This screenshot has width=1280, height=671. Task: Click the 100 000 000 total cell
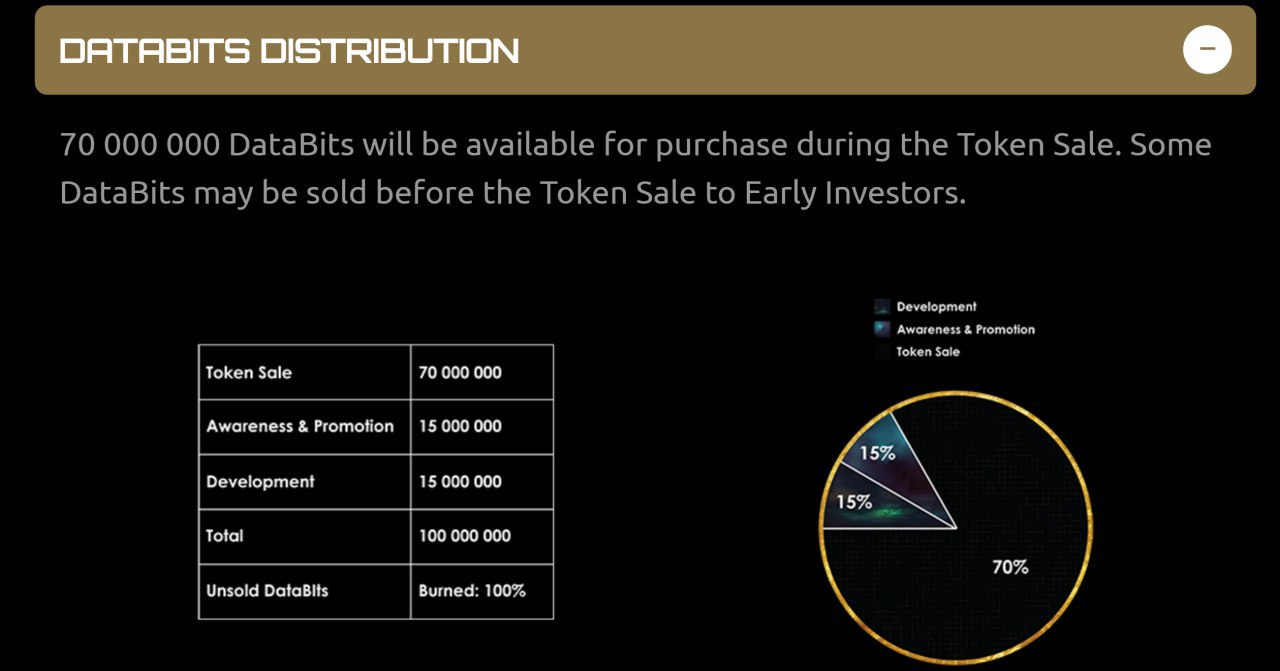coord(482,536)
